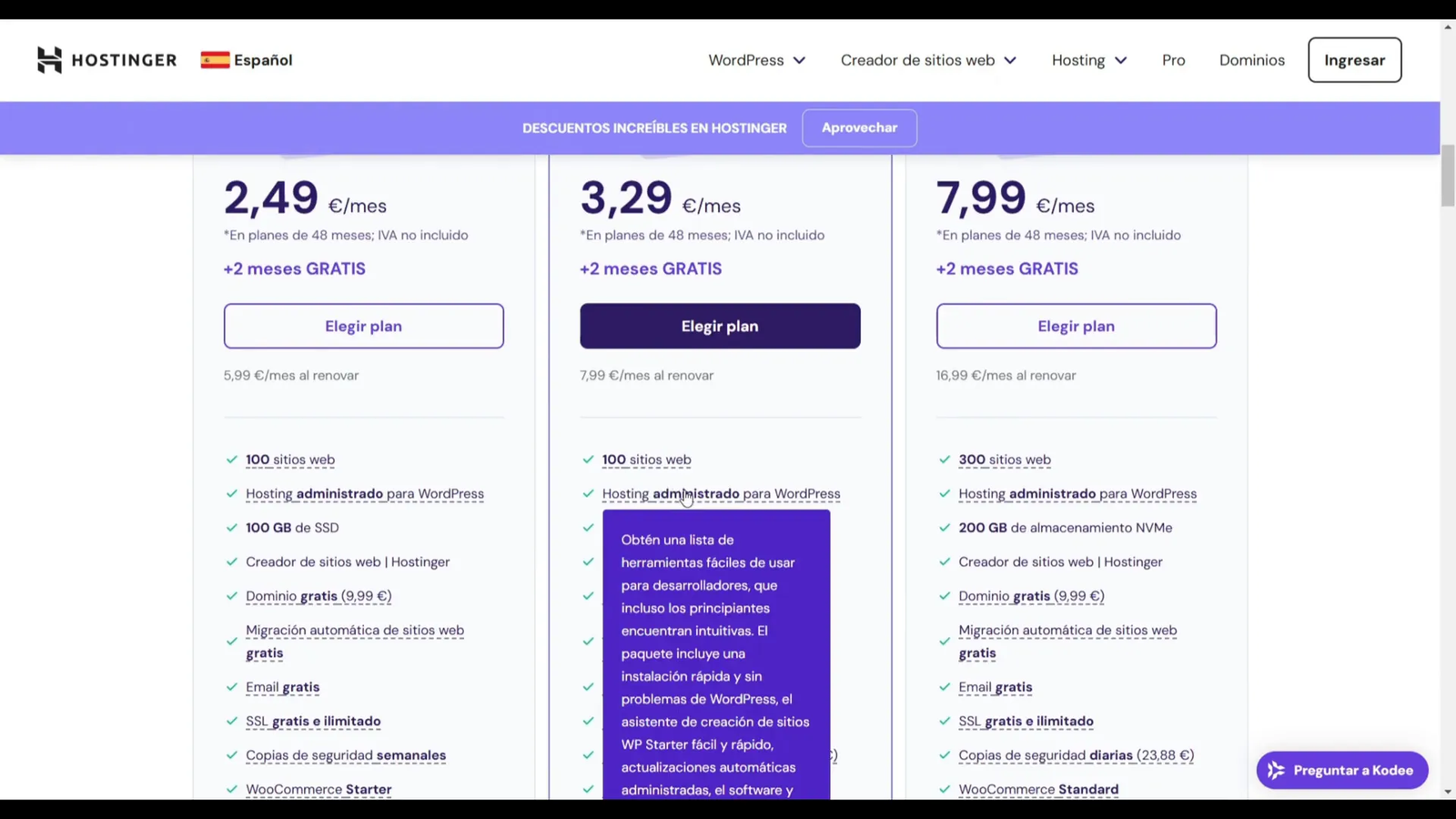The width and height of the screenshot is (1456, 819).
Task: Click the Spanish flag language icon
Action: pos(215,60)
